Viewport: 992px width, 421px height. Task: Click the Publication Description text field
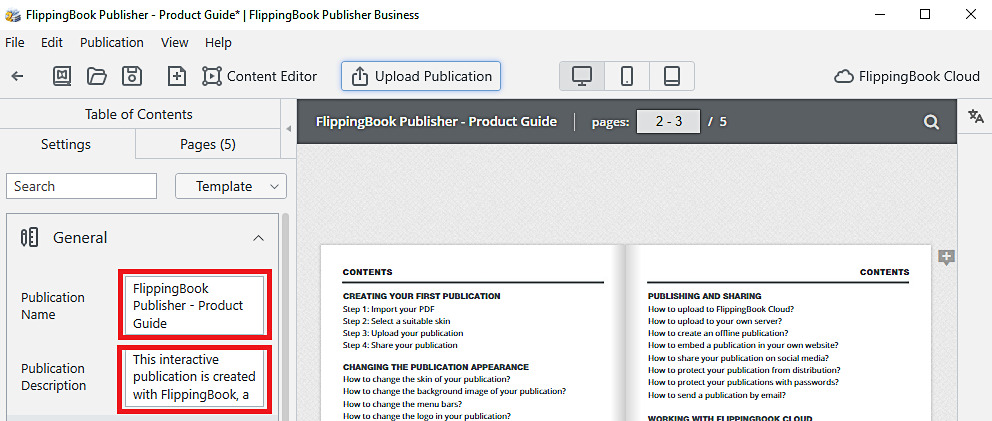(x=195, y=378)
